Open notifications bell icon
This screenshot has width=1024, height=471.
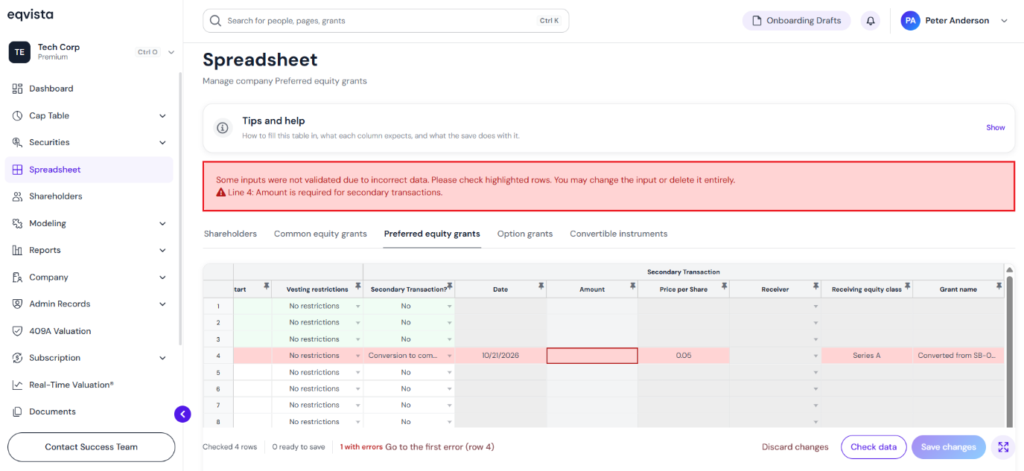pyautogui.click(x=871, y=21)
